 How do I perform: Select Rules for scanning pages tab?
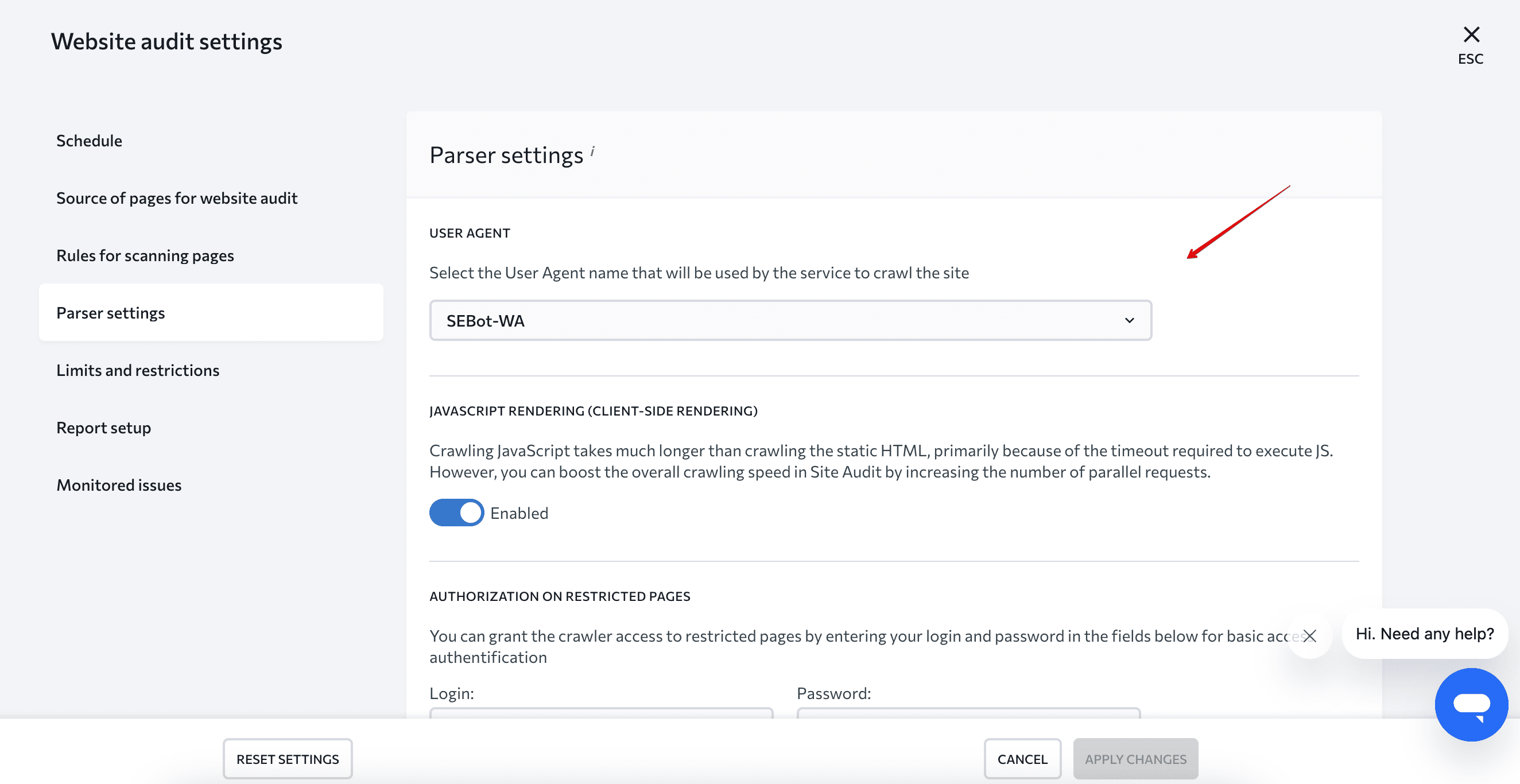pos(145,254)
